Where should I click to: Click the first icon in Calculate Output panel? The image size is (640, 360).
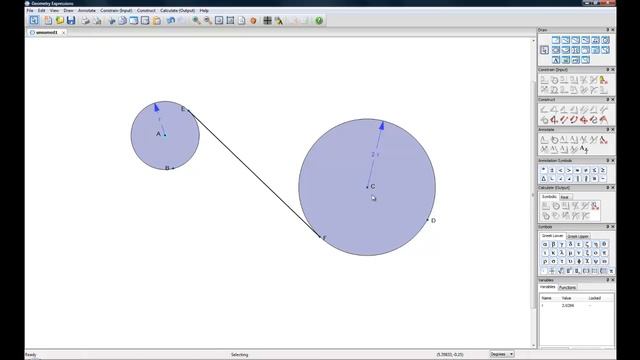(x=546, y=206)
